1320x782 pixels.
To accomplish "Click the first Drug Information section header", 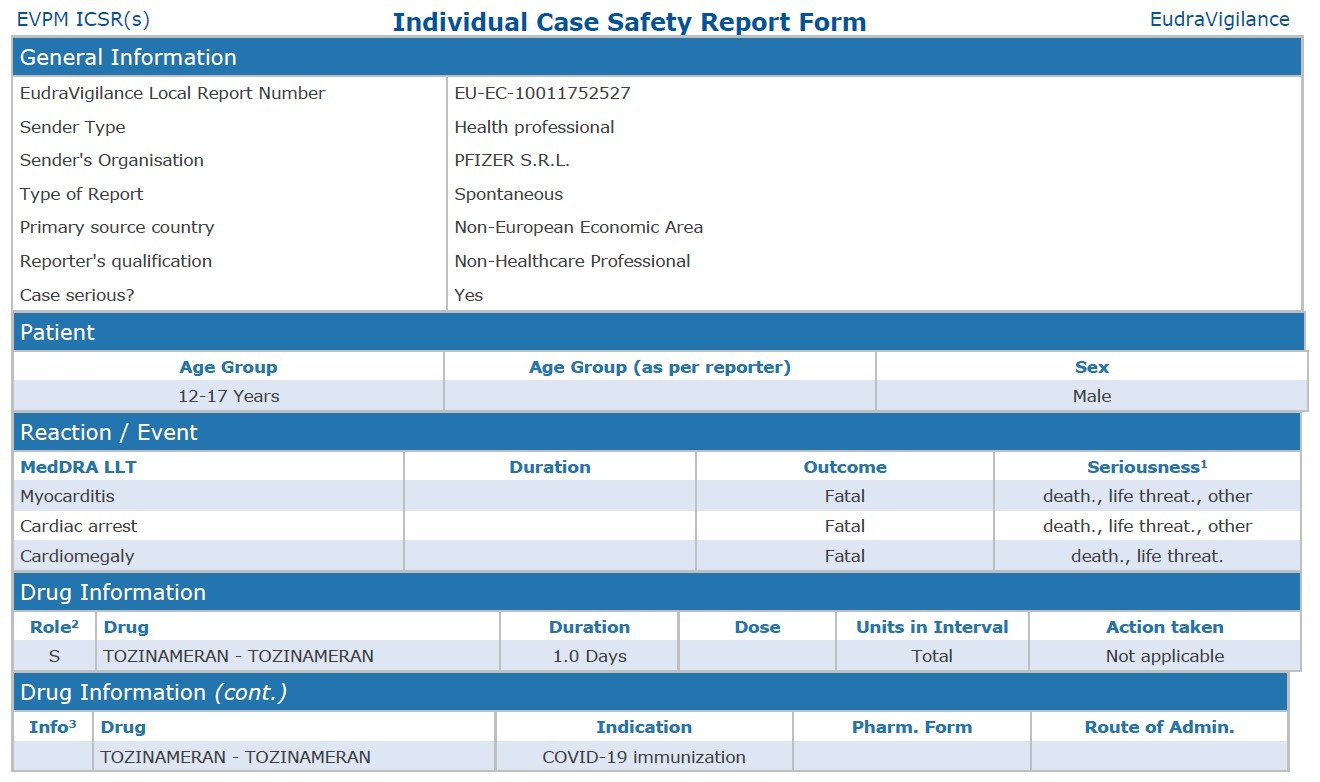I will (113, 592).
